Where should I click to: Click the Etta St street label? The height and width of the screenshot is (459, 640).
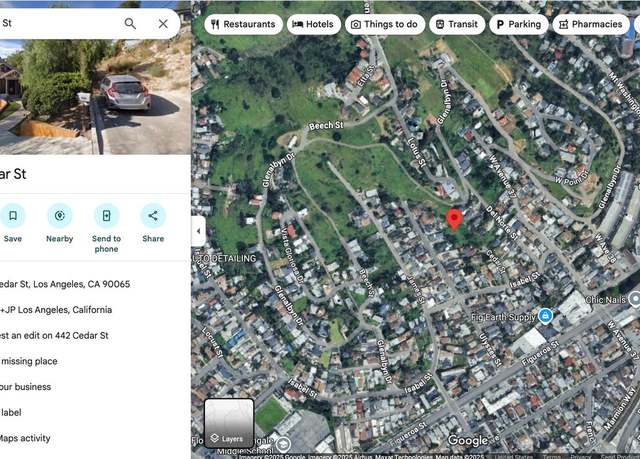[366, 76]
